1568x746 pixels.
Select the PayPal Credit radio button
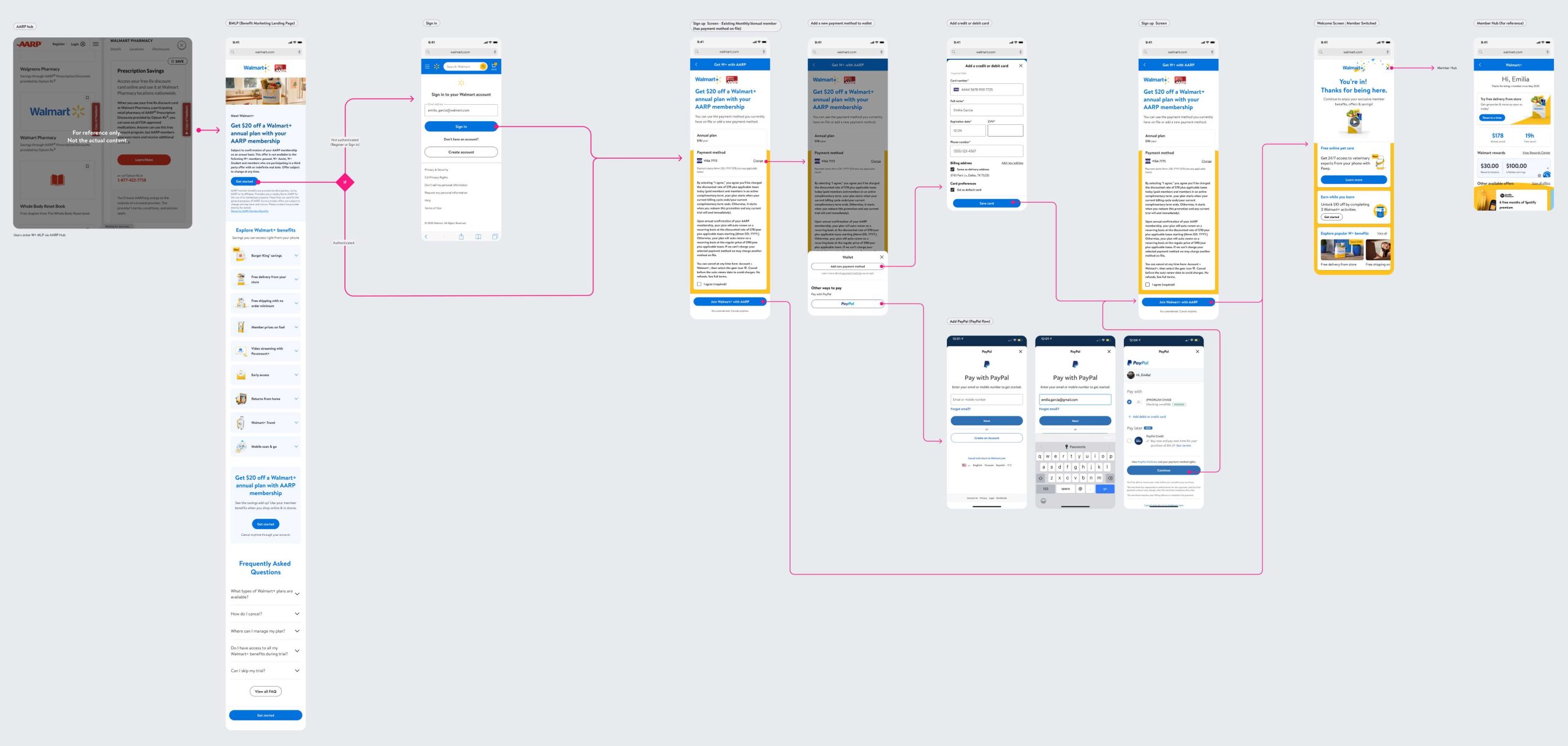coord(1129,440)
